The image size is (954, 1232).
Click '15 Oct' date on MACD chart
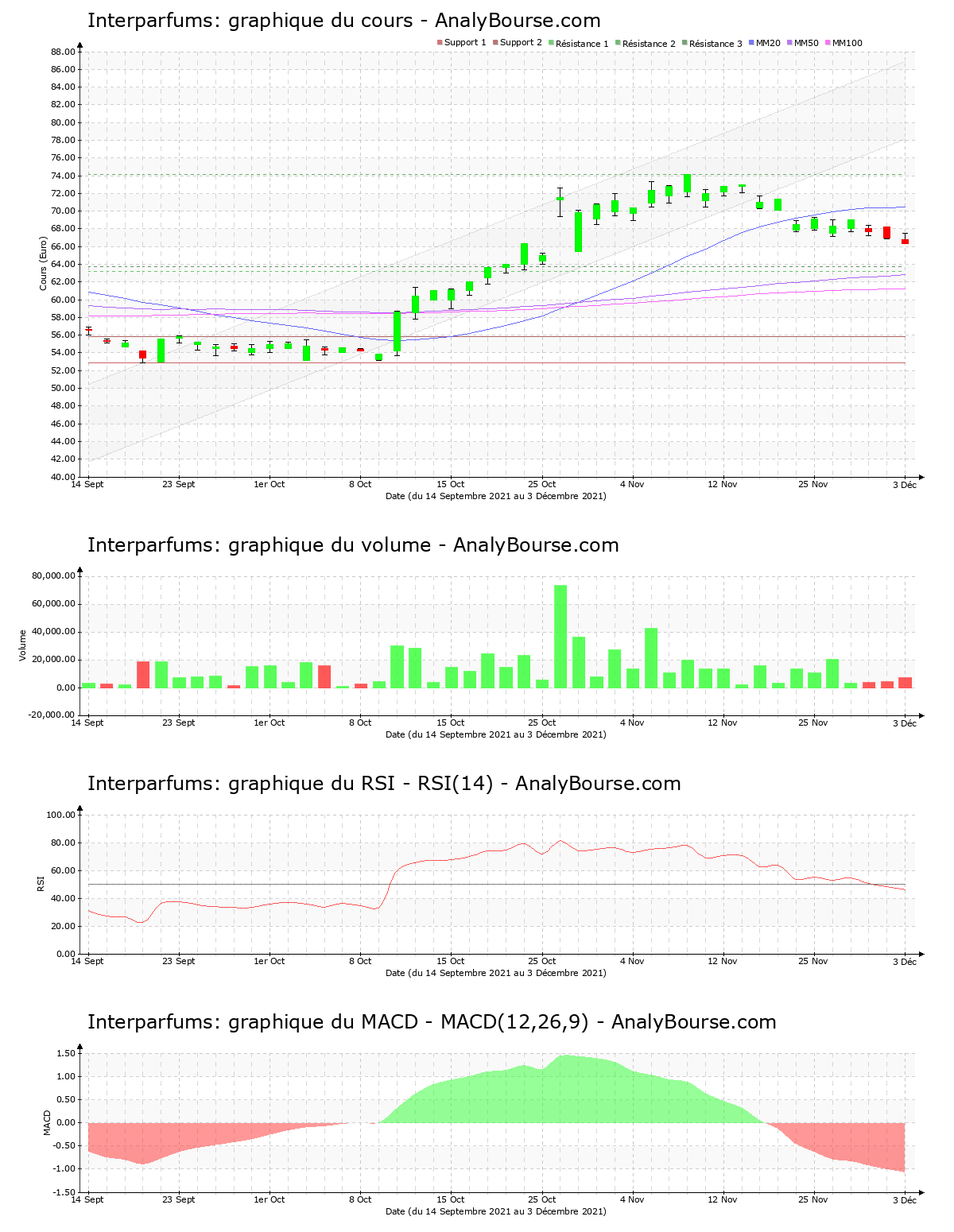[x=451, y=1199]
